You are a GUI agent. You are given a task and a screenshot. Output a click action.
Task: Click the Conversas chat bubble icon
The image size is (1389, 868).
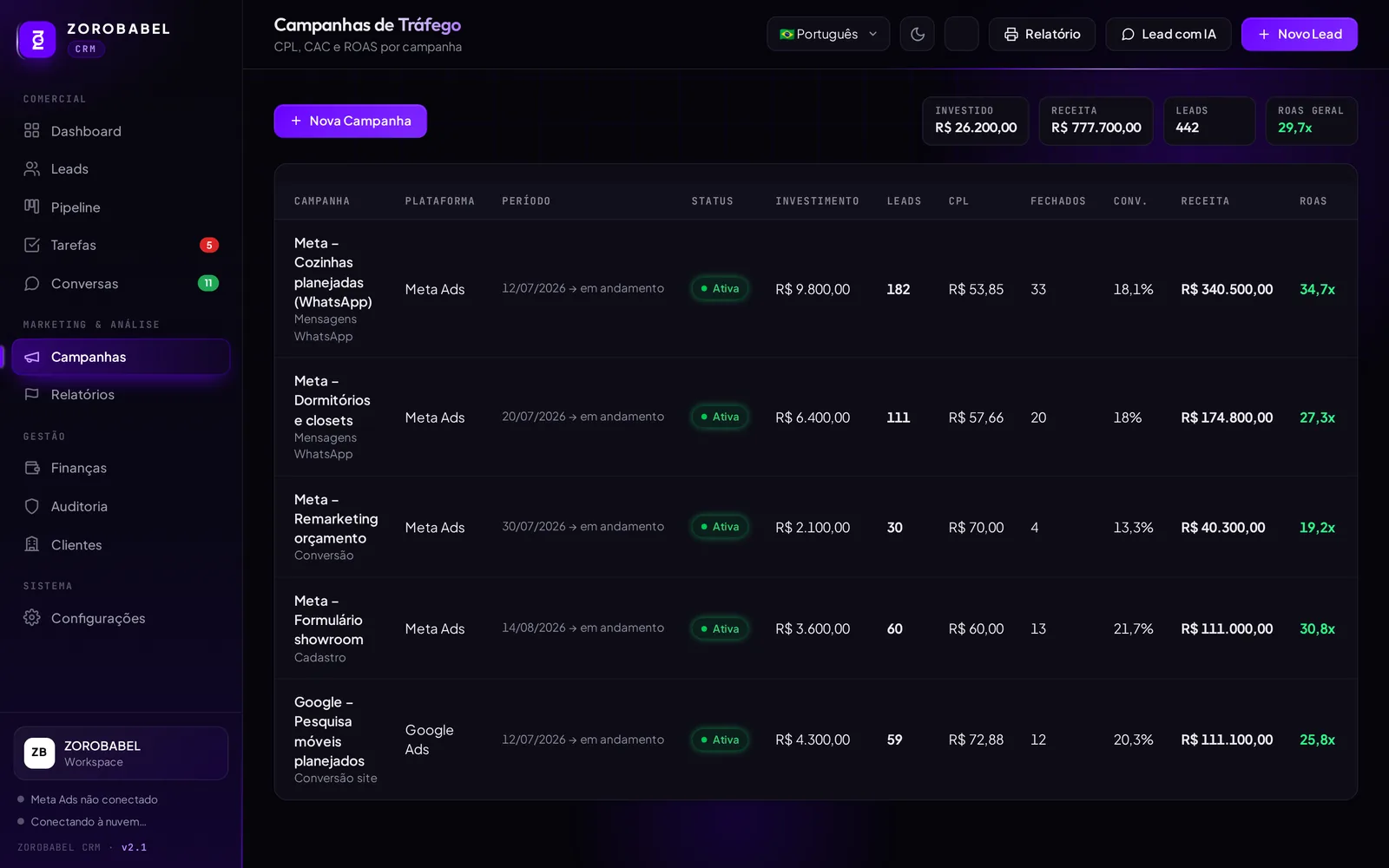click(32, 283)
